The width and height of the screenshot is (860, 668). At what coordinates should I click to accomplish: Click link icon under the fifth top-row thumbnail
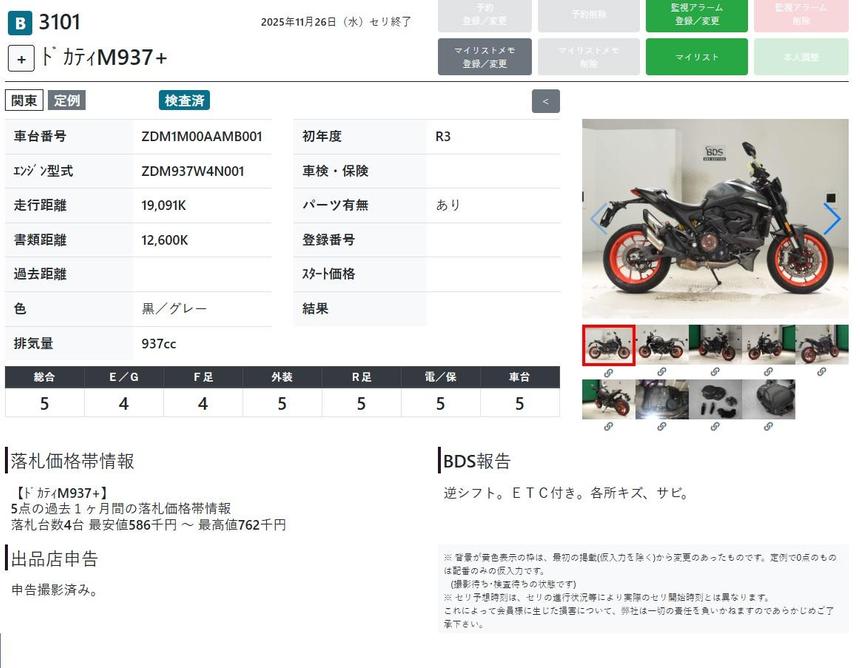click(x=822, y=372)
